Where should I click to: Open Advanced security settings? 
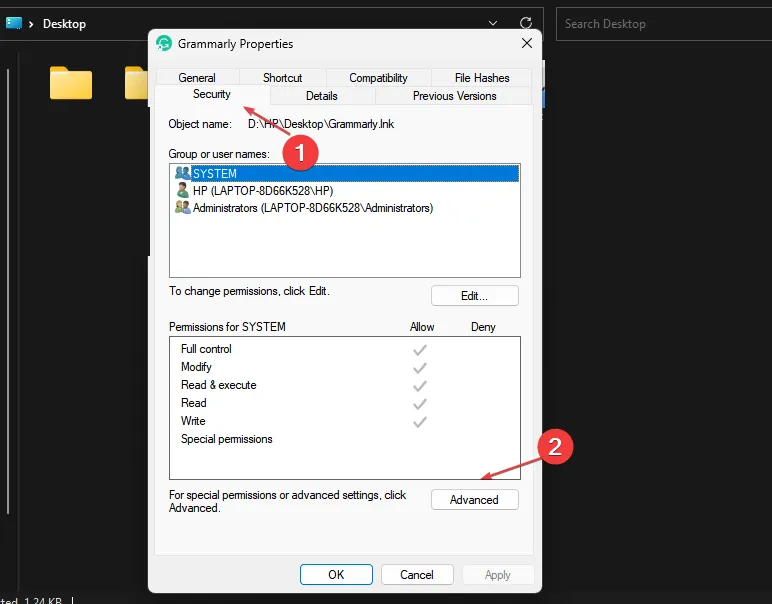475,500
